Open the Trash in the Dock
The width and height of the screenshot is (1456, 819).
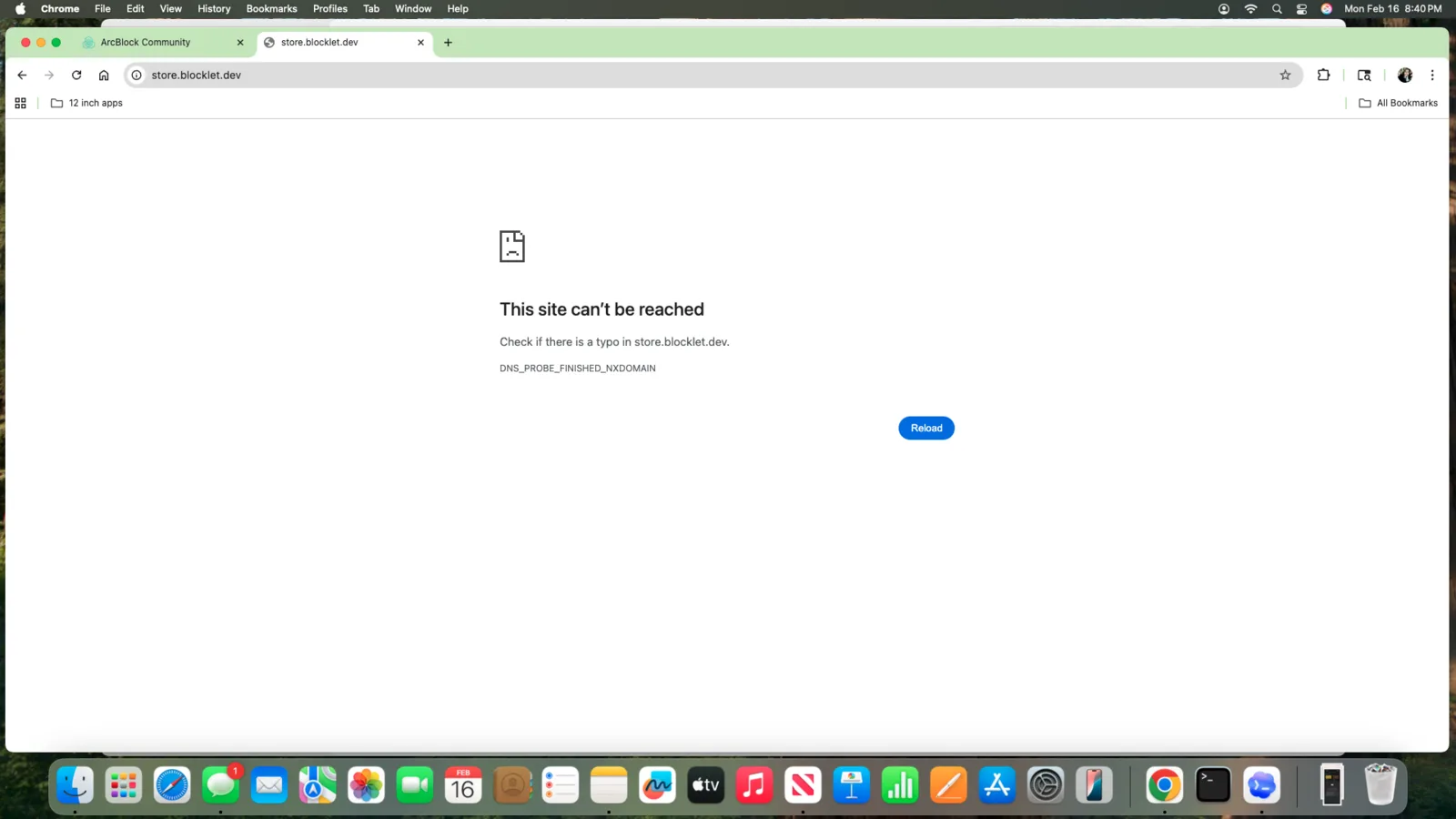coord(1380,785)
